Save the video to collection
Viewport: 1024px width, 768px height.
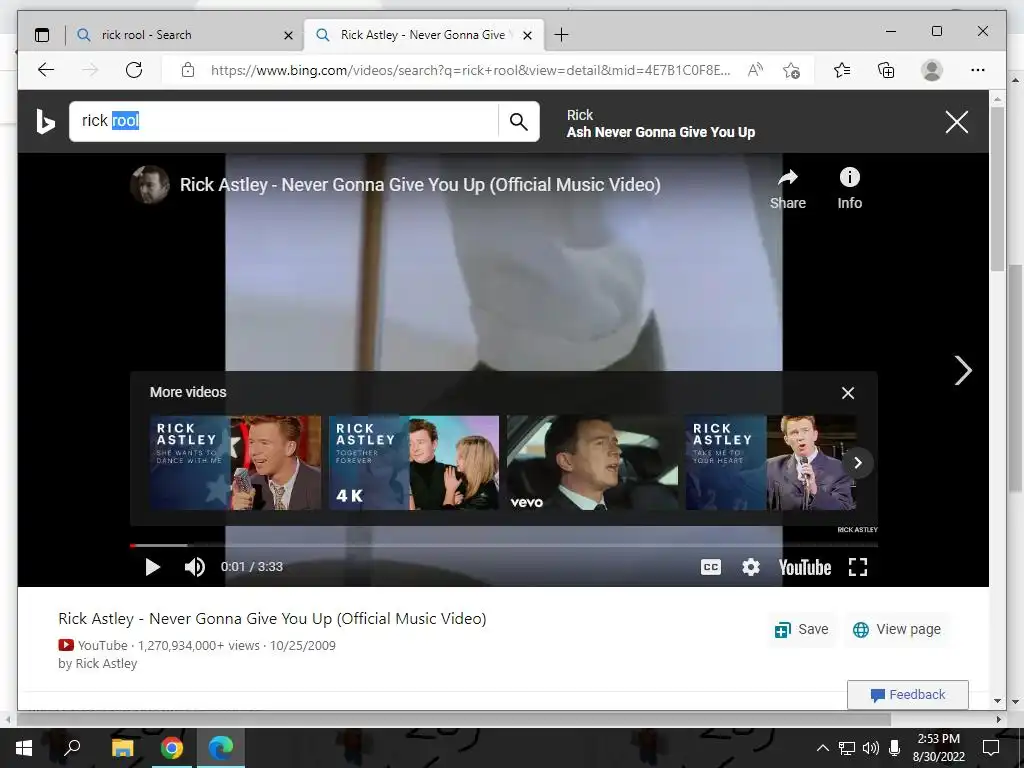(801, 630)
